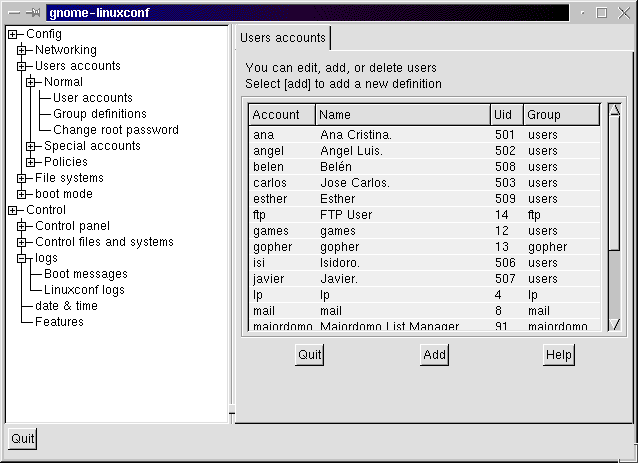Click Quit in the bottom-left corner
Viewport: 638px width, 463px height.
coord(22,438)
